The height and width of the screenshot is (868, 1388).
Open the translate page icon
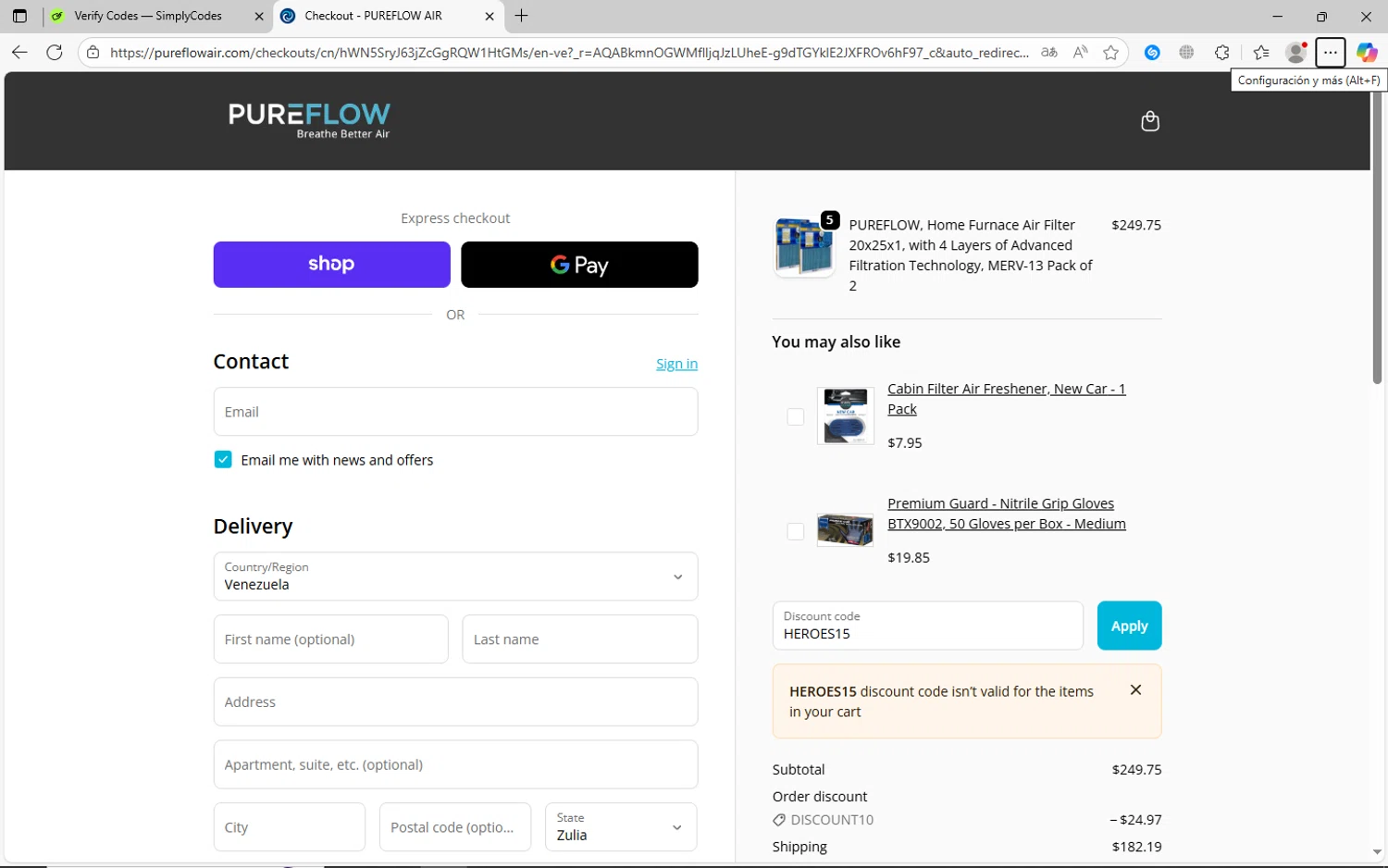1048,53
